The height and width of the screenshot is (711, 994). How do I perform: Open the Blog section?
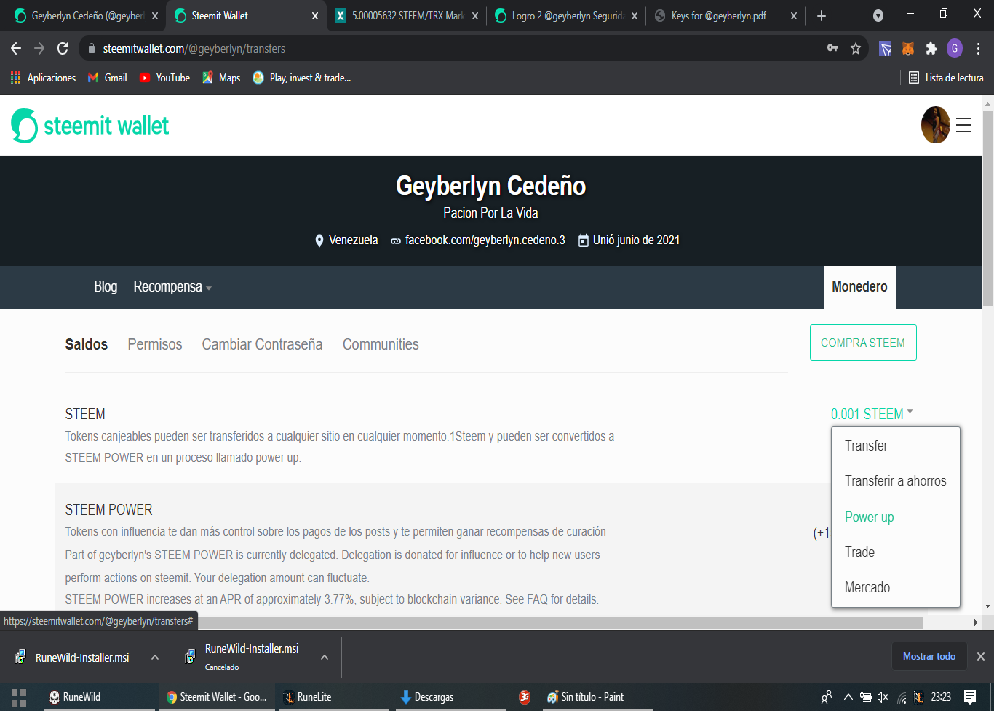click(x=105, y=287)
